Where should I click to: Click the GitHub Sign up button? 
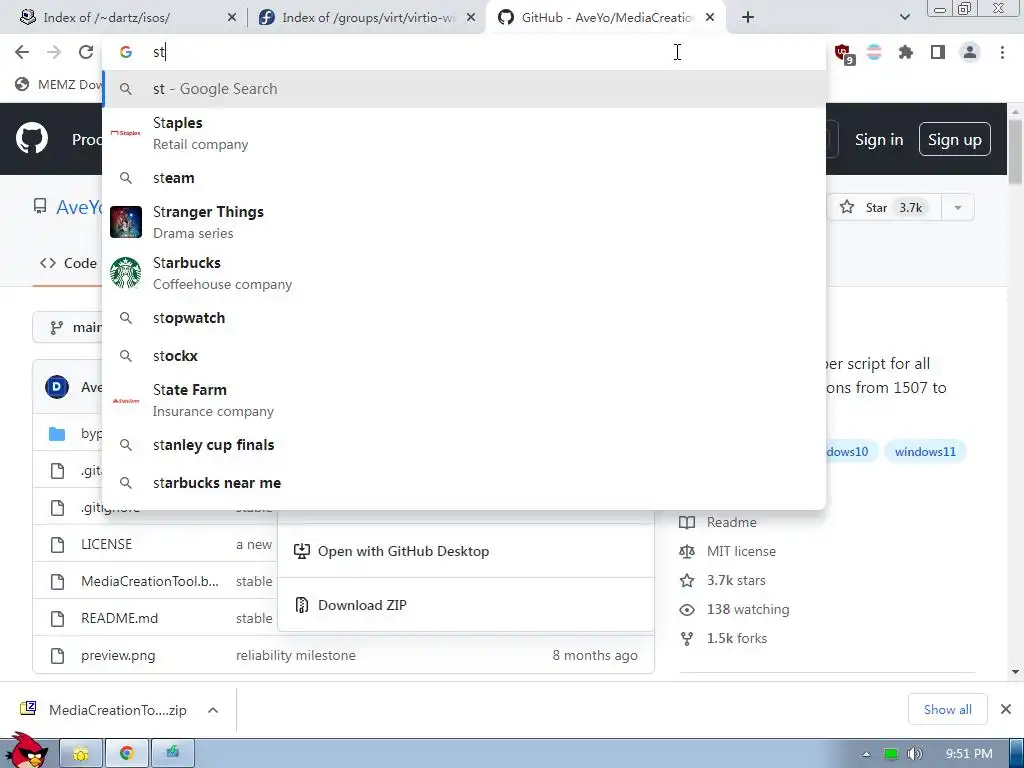tap(954, 140)
